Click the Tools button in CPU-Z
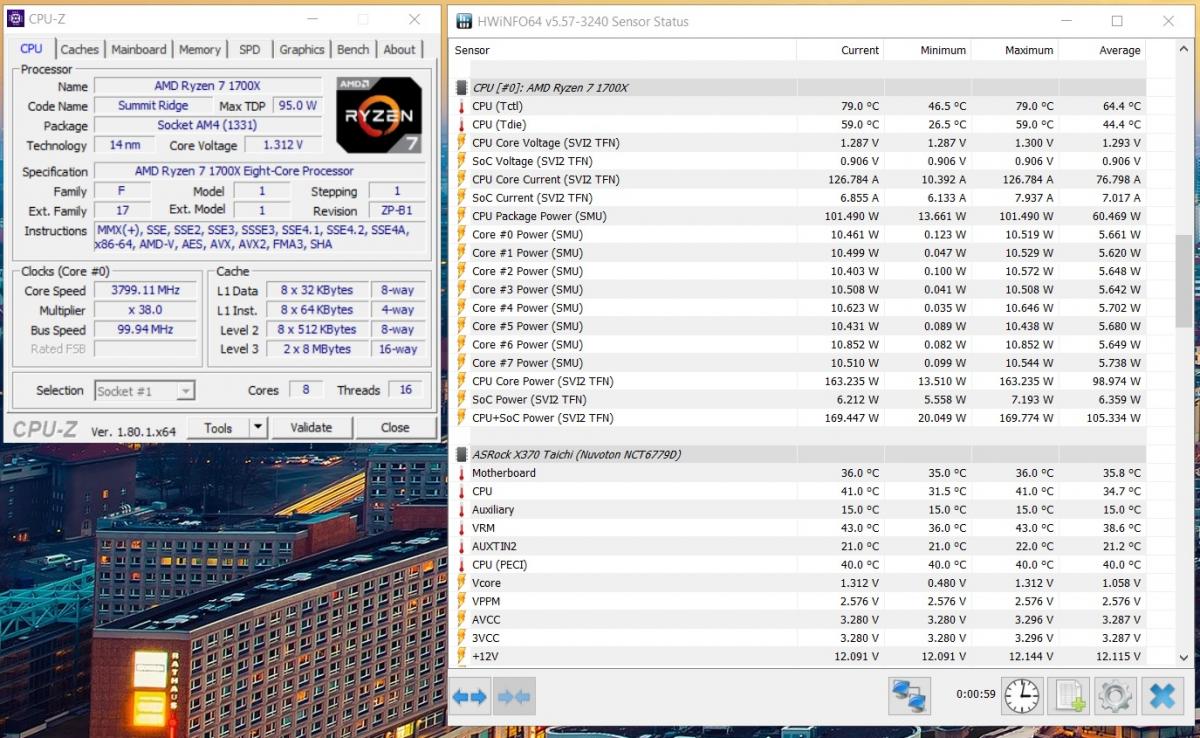This screenshot has width=1200, height=738. click(218, 427)
